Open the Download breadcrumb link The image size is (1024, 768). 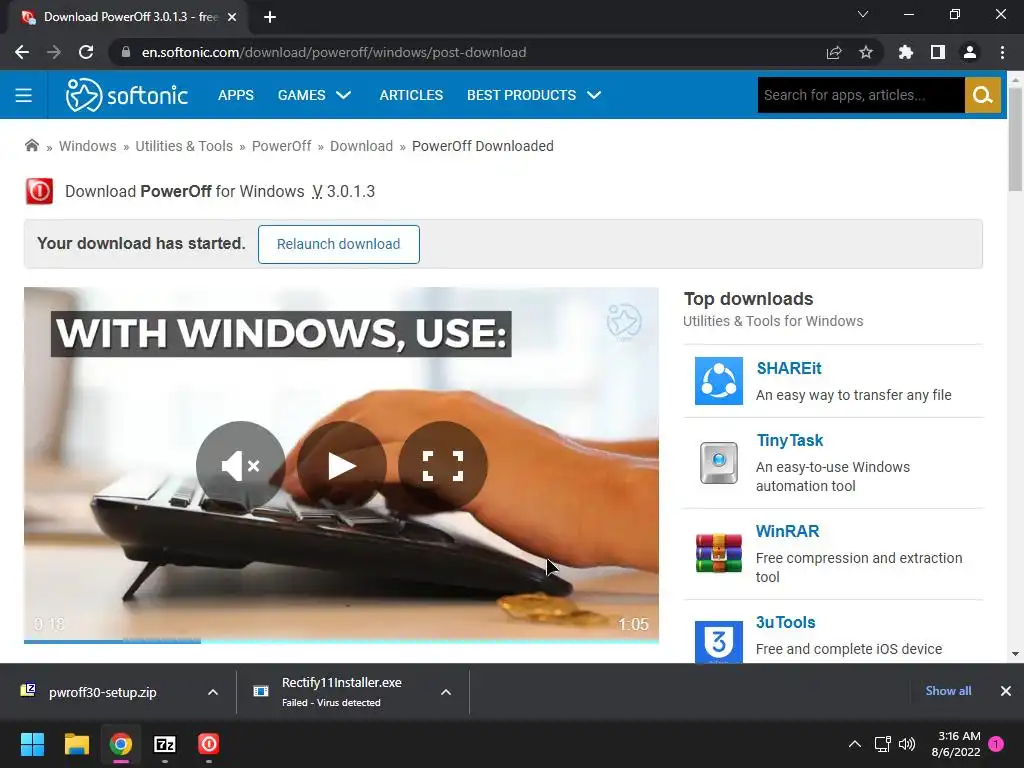point(361,146)
